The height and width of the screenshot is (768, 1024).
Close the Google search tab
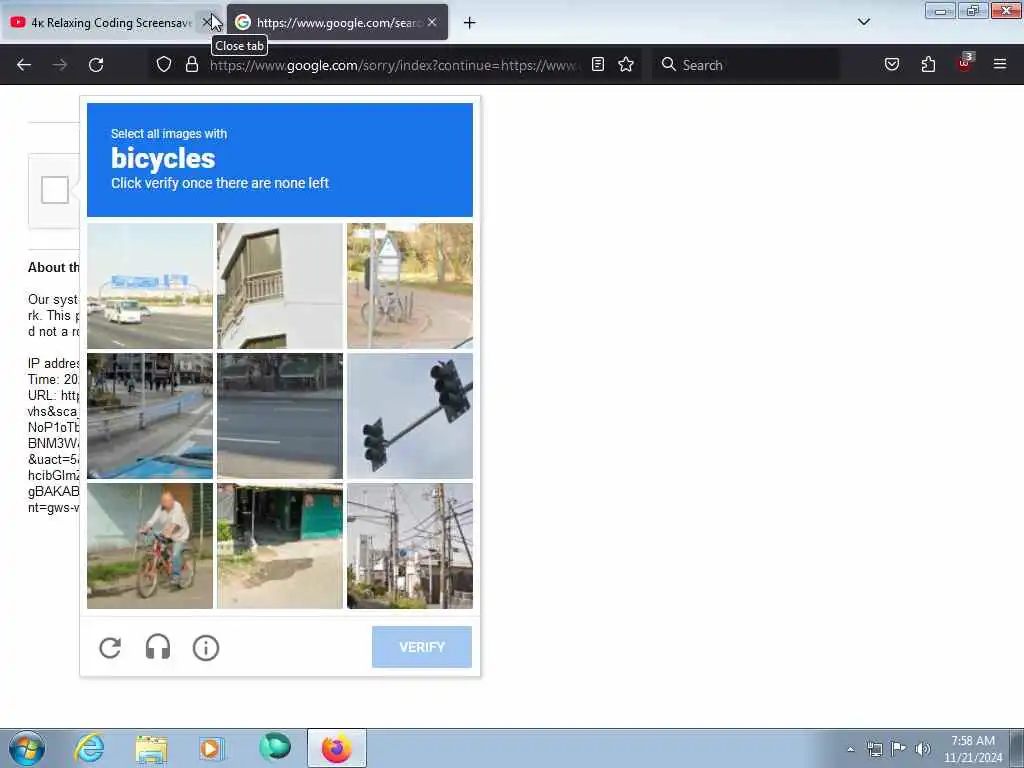coord(432,22)
